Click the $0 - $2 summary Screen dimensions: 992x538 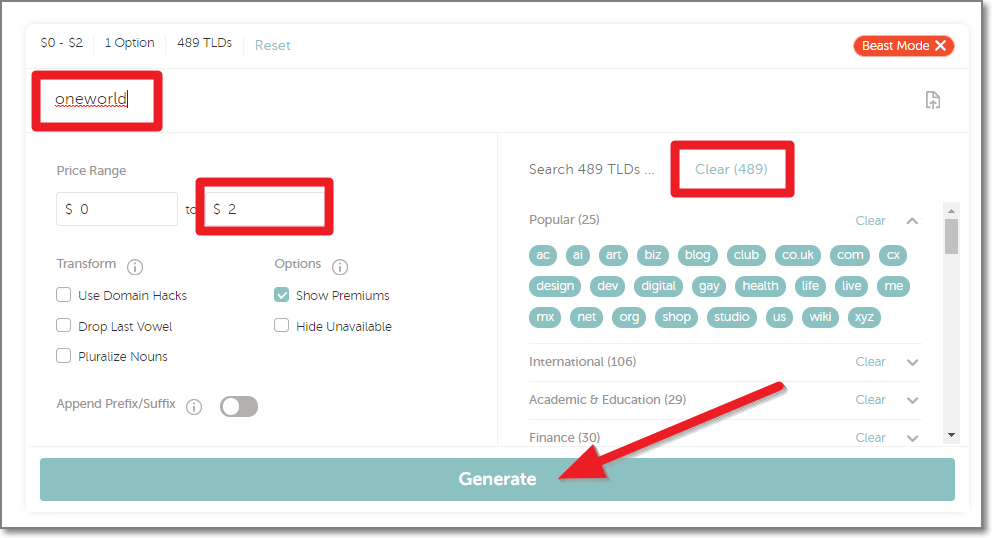pos(61,43)
